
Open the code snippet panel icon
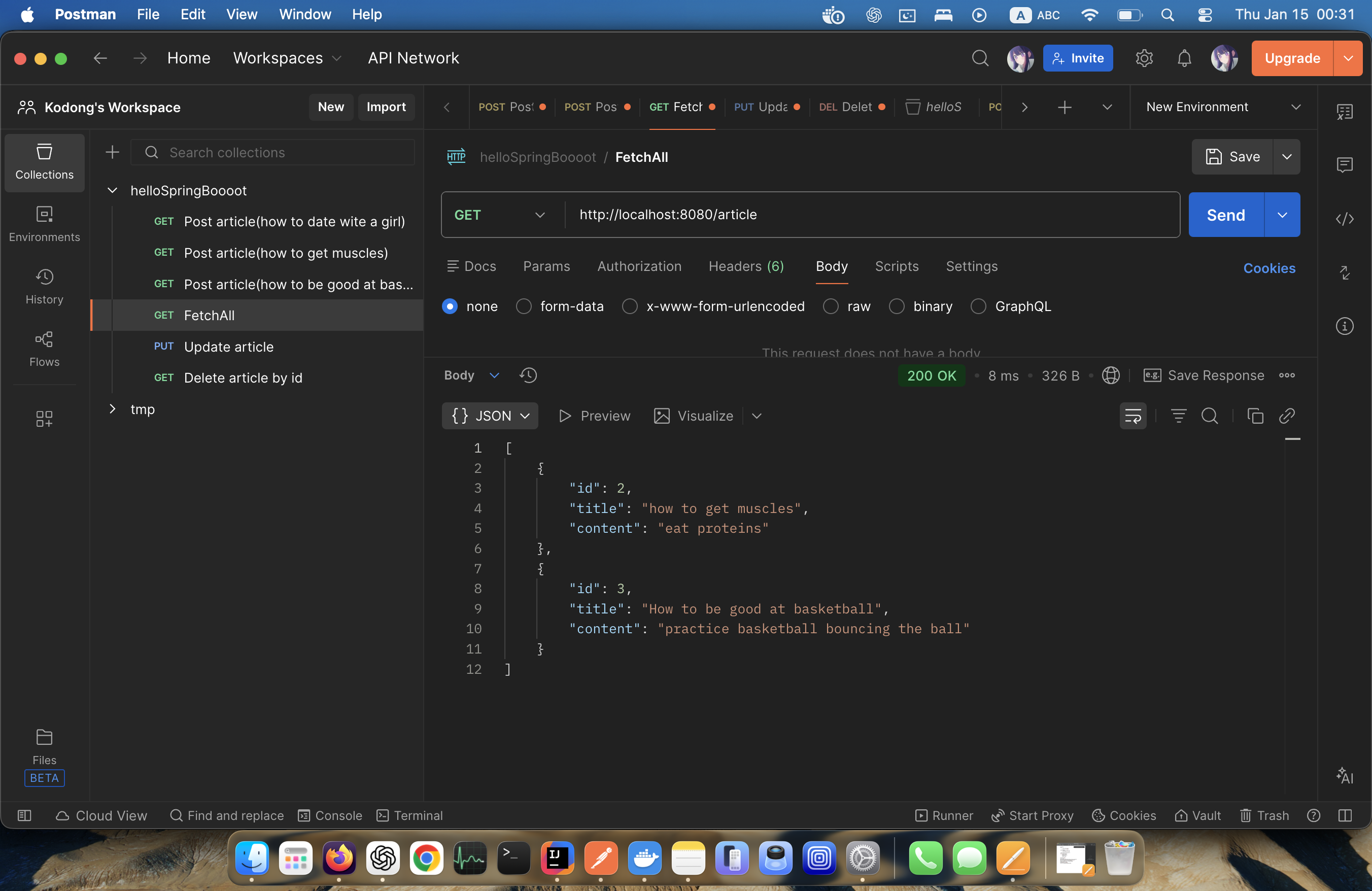[x=1344, y=219]
